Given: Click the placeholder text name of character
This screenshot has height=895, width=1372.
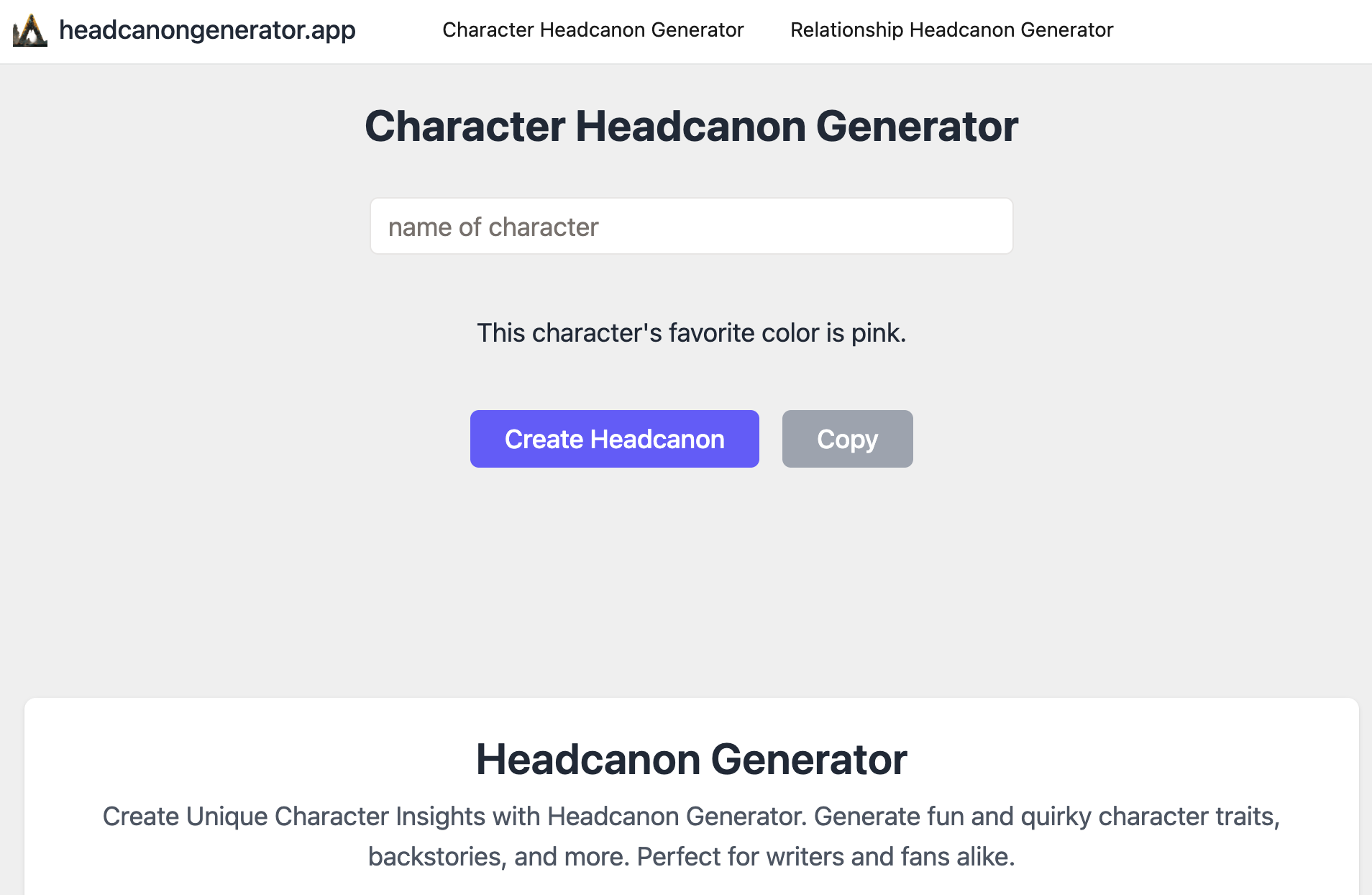Looking at the screenshot, I should click(493, 226).
